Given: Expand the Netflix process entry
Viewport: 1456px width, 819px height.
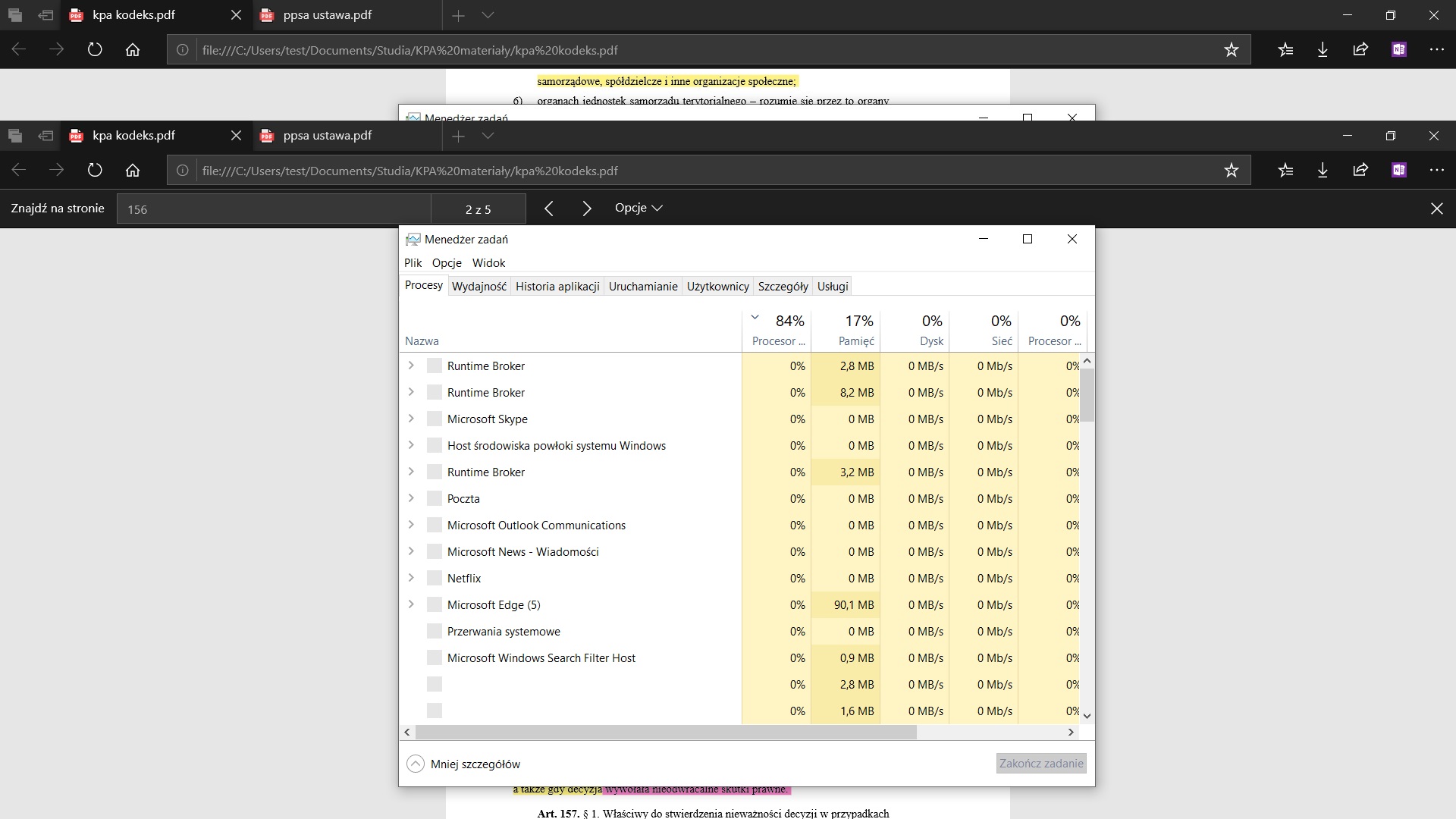Looking at the screenshot, I should pos(411,578).
